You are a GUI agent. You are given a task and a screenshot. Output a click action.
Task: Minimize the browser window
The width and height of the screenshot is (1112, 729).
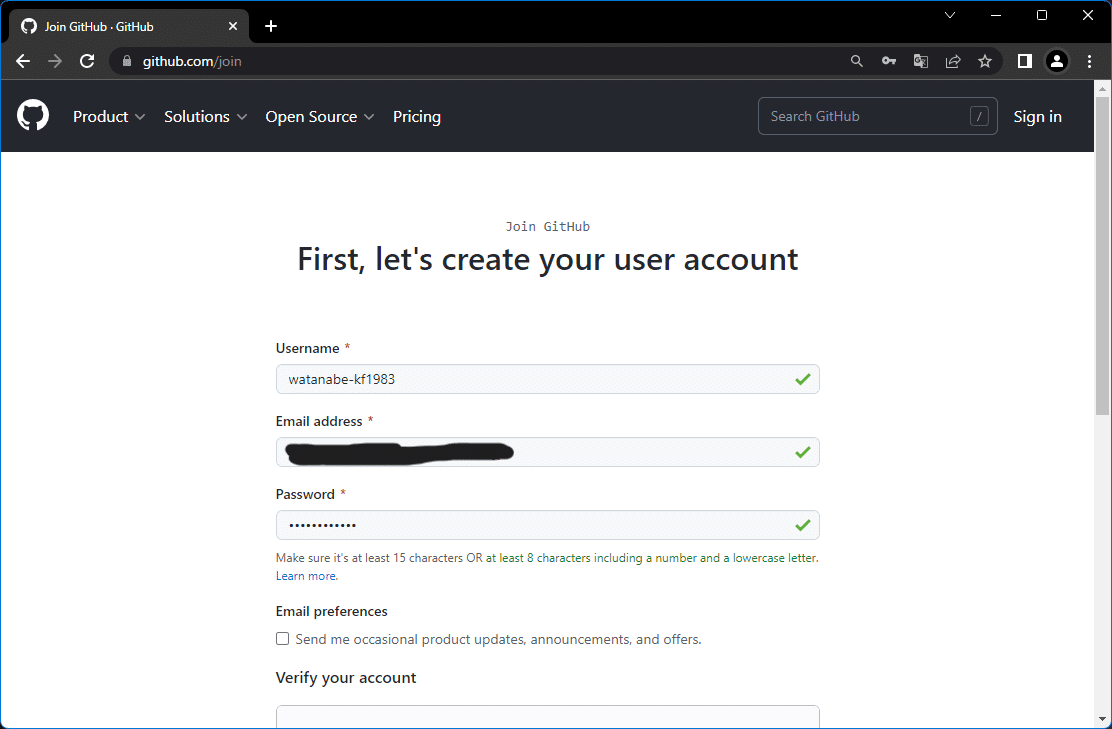(x=996, y=15)
